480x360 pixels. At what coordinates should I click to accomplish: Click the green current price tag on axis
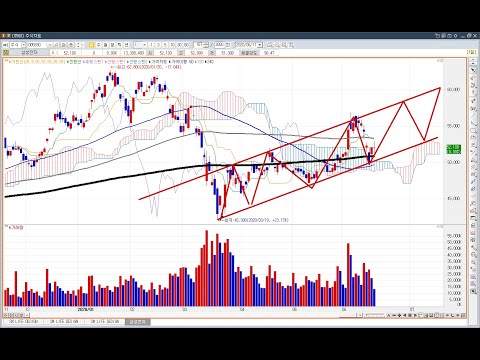click(x=454, y=149)
